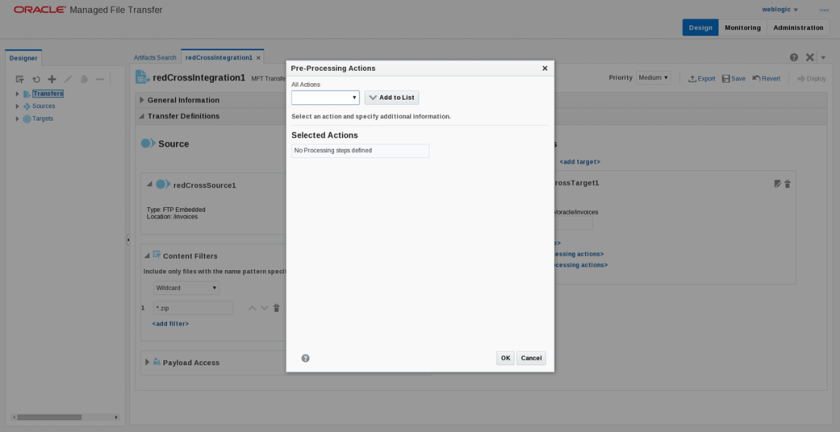This screenshot has width=840, height=432.
Task: Open the Priority Medium dropdown
Action: point(654,78)
